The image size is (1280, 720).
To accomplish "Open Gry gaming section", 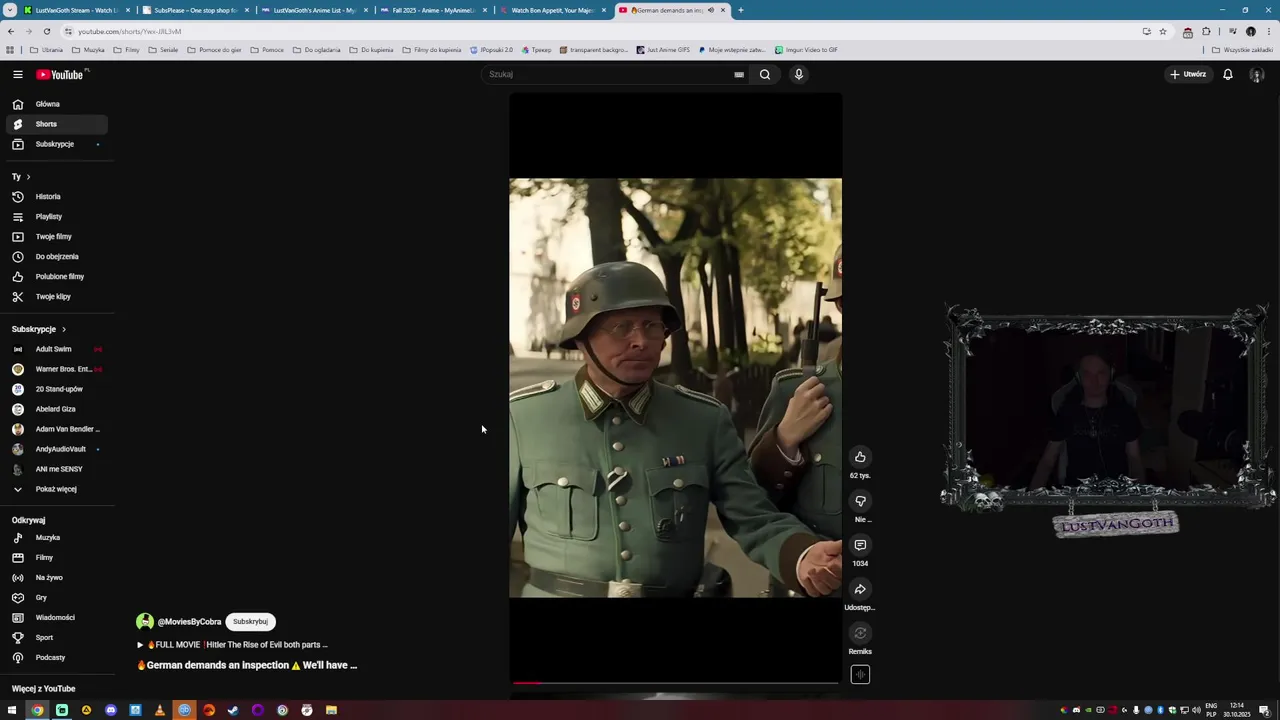I will (x=57, y=598).
